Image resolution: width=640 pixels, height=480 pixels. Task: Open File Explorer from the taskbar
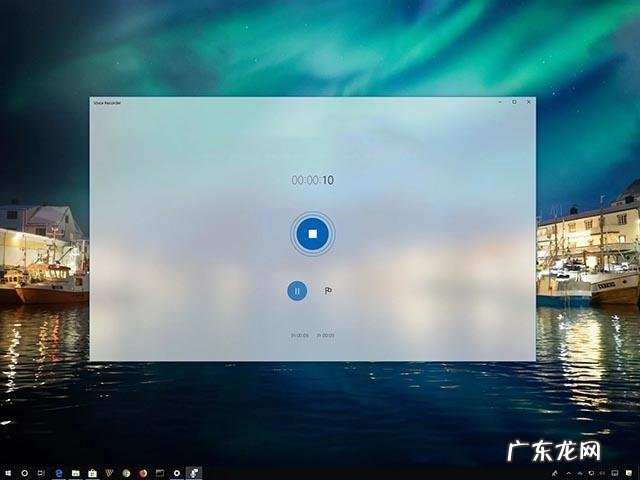pyautogui.click(x=76, y=473)
